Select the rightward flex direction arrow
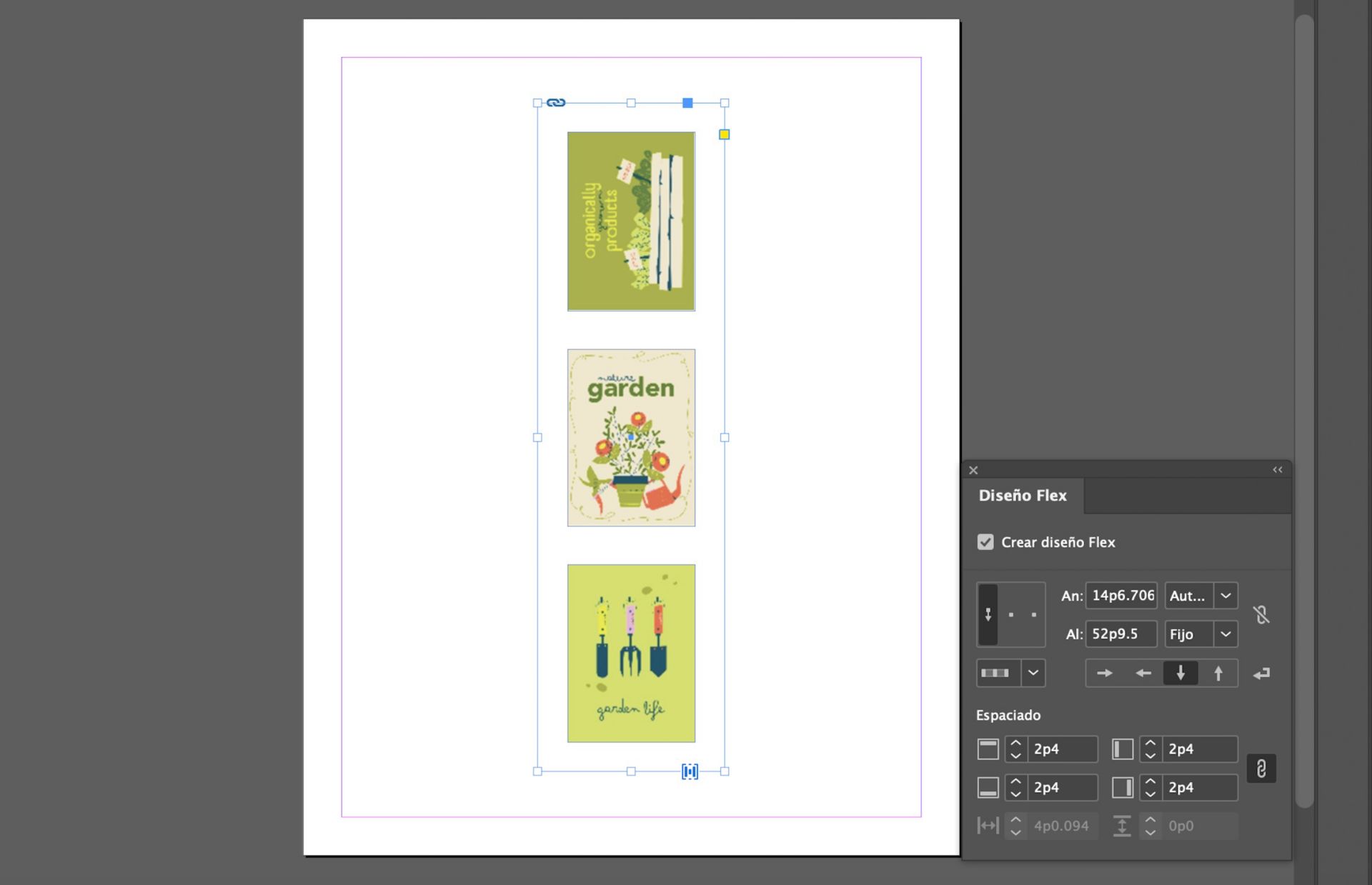1372x885 pixels. pos(1105,672)
